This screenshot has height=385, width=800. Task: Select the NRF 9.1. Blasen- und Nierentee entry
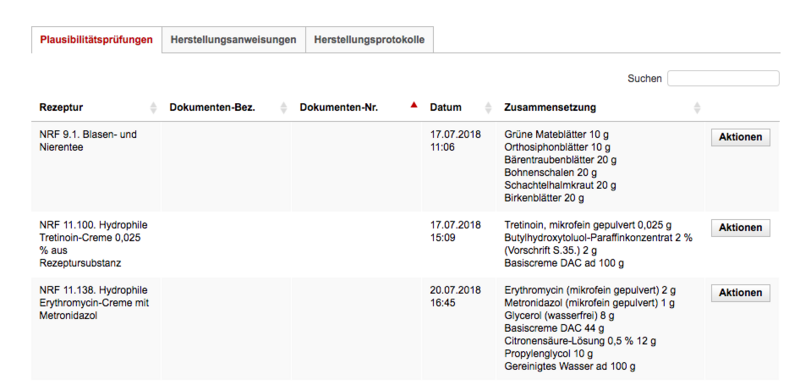[88, 141]
